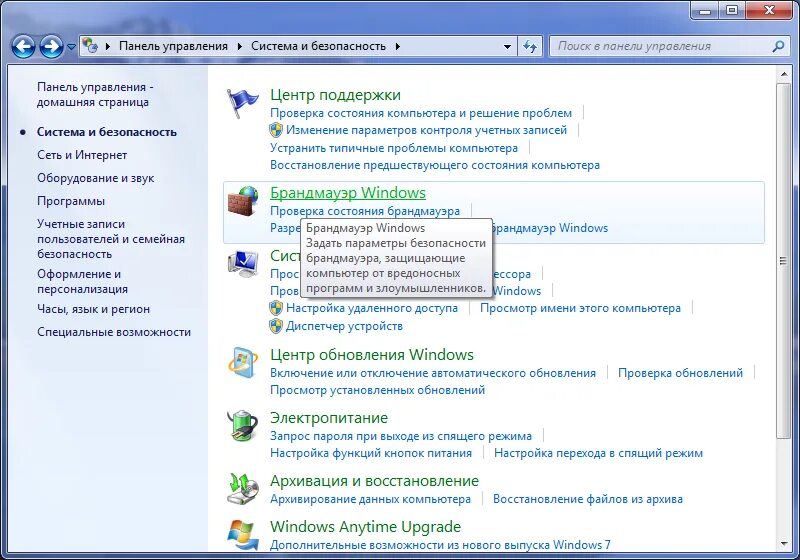
Task: Click Просмотр установленных обновлений
Action: pyautogui.click(x=377, y=390)
